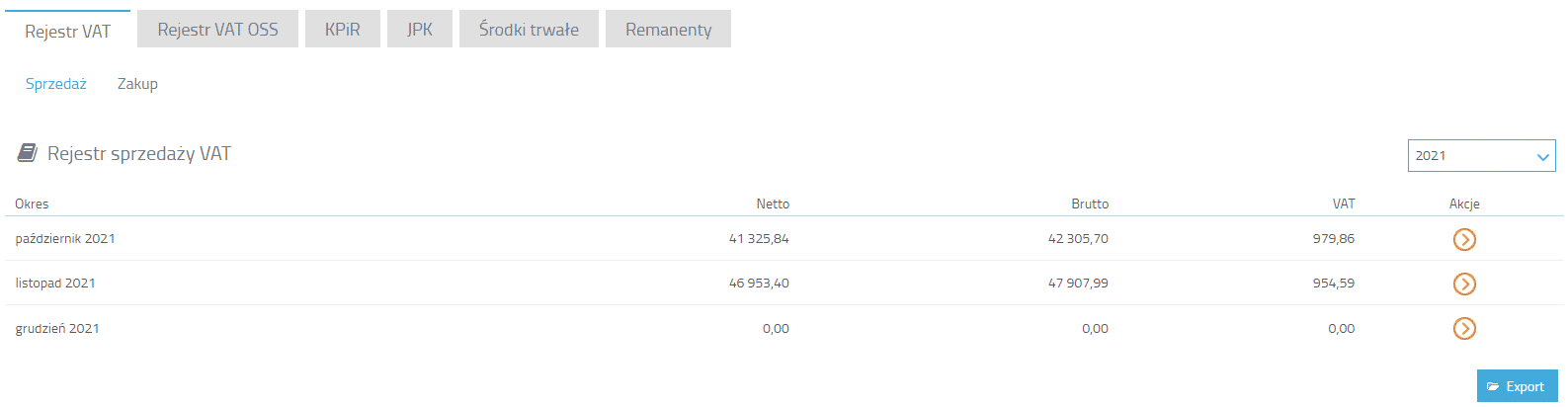
Task: Open listopad 2021 details arrow icon
Action: 1464,284
